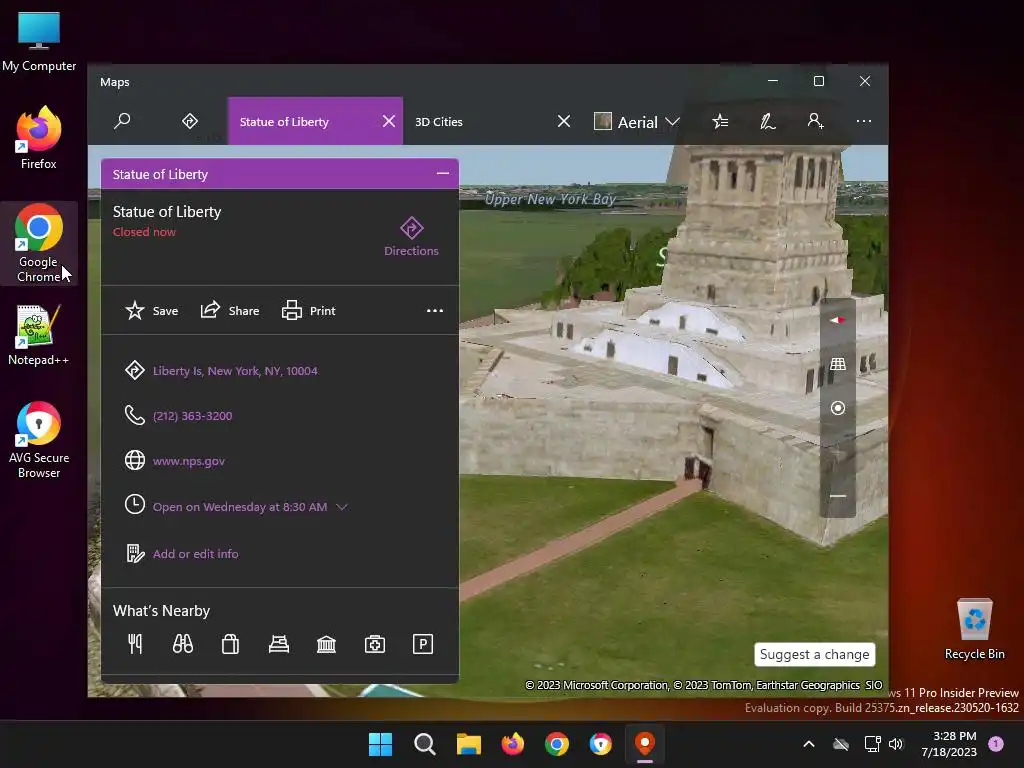Minimize the Statue of Liberty card
1024x768 pixels.
(x=443, y=174)
